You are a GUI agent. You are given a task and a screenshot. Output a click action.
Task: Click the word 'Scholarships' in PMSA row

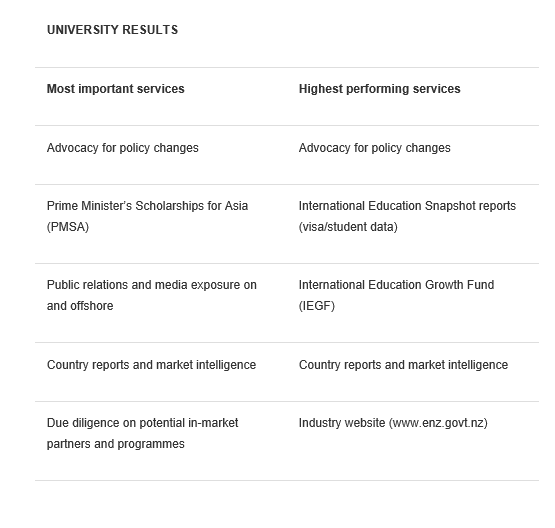[170, 206]
